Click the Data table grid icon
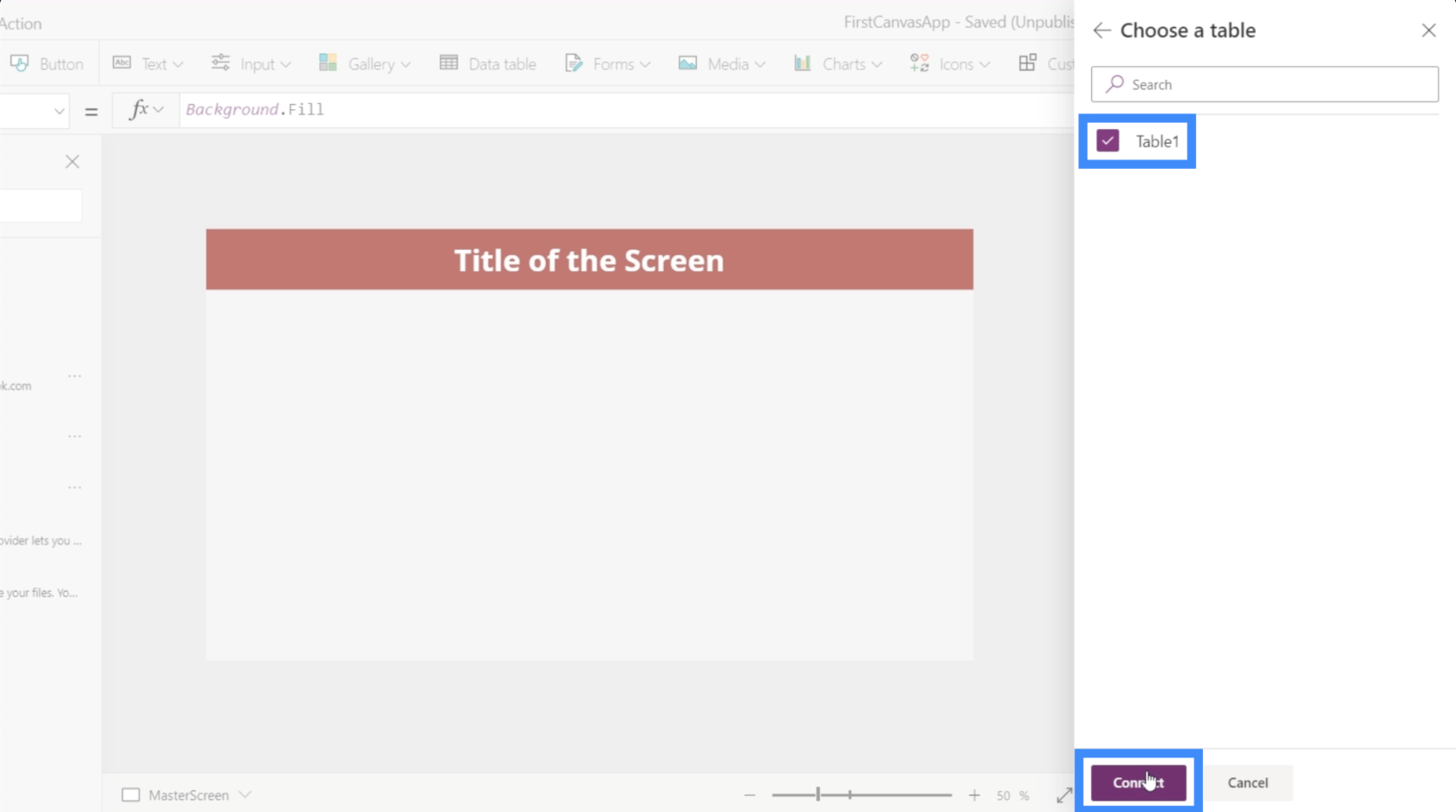Viewport: 1456px width, 812px height. [x=449, y=62]
